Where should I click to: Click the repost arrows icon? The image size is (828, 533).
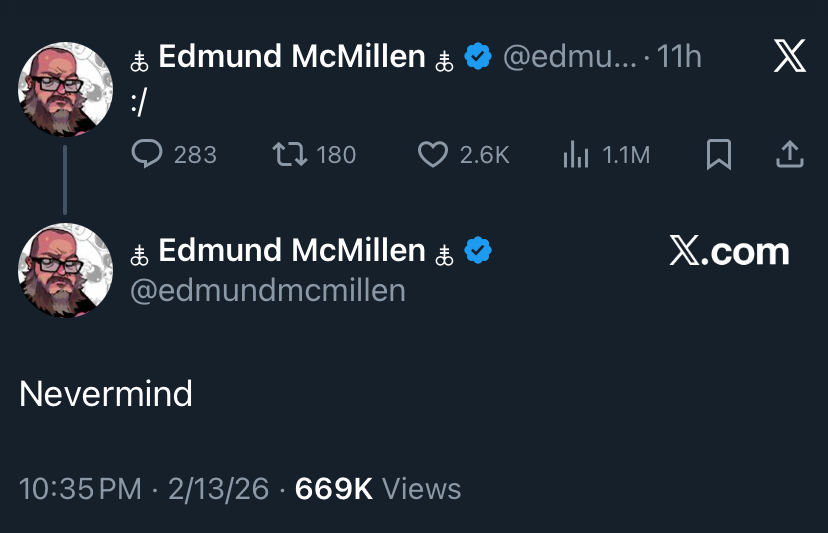(290, 154)
